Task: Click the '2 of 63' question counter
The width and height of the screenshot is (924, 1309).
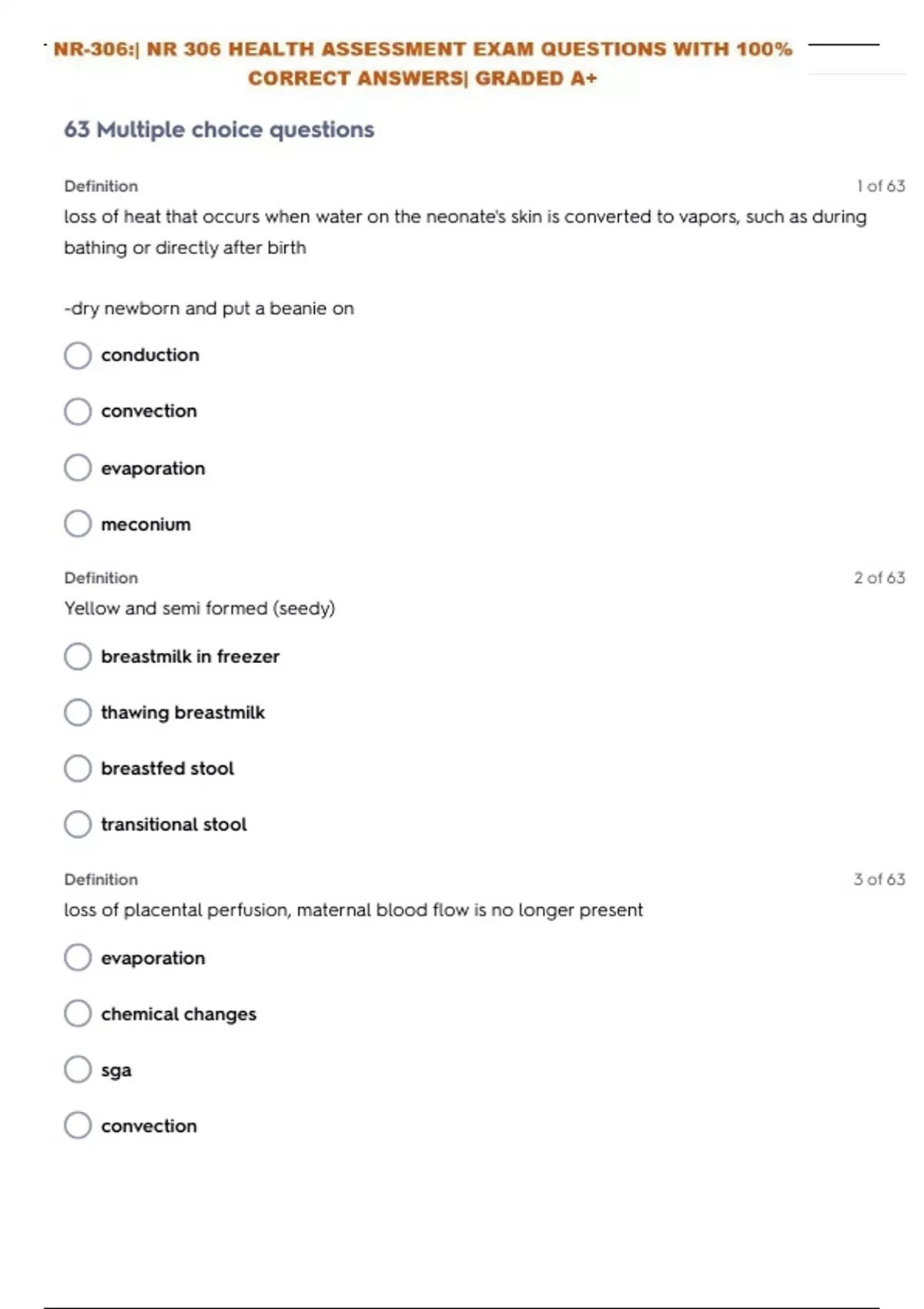Action: tap(879, 577)
